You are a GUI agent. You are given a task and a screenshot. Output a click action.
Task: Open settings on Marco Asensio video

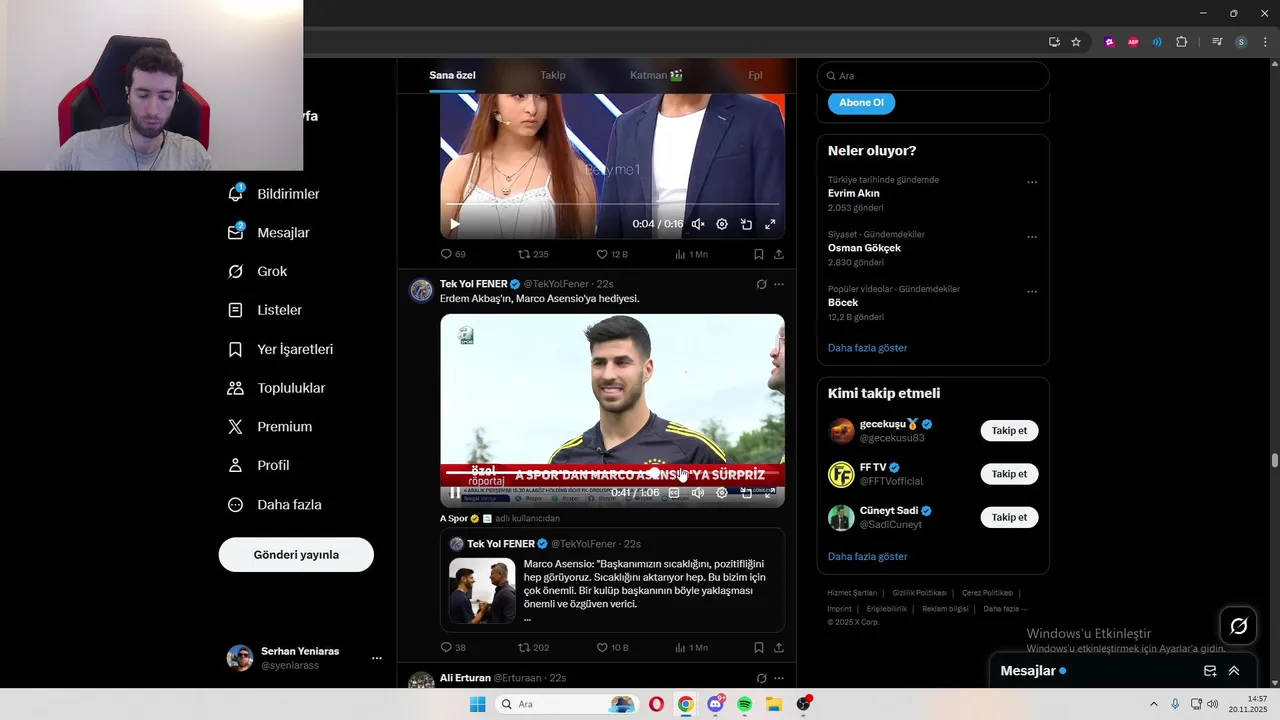coord(722,493)
